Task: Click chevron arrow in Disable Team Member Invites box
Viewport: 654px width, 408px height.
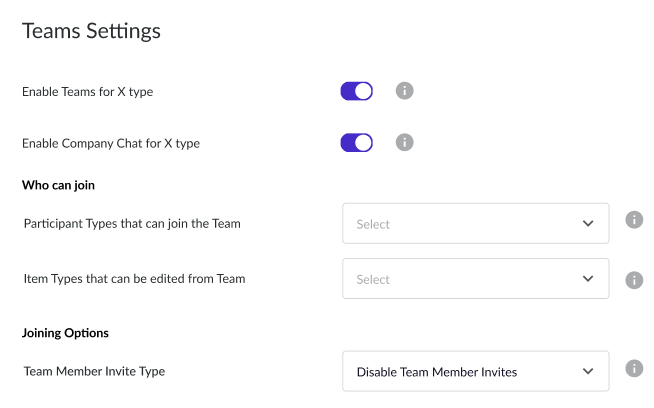Action: tap(588, 371)
